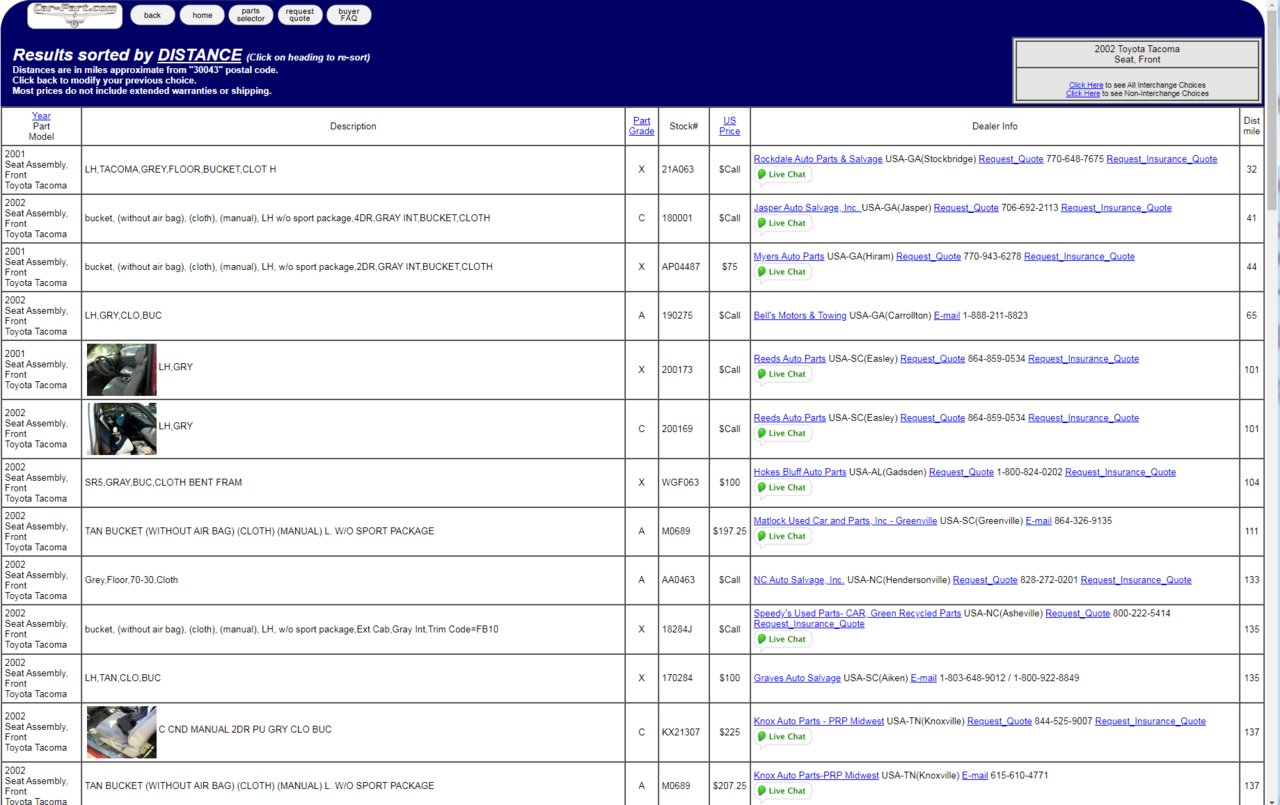Open Graves Auto Salvage link
Screen dimensions: 1280x805
tap(797, 678)
